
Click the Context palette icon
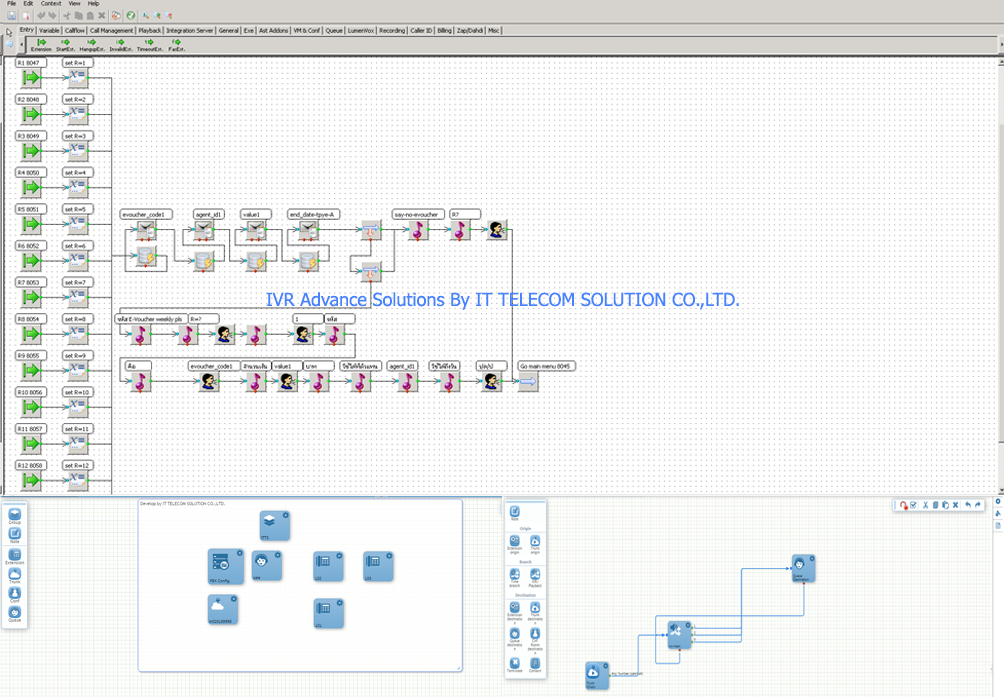click(535, 665)
